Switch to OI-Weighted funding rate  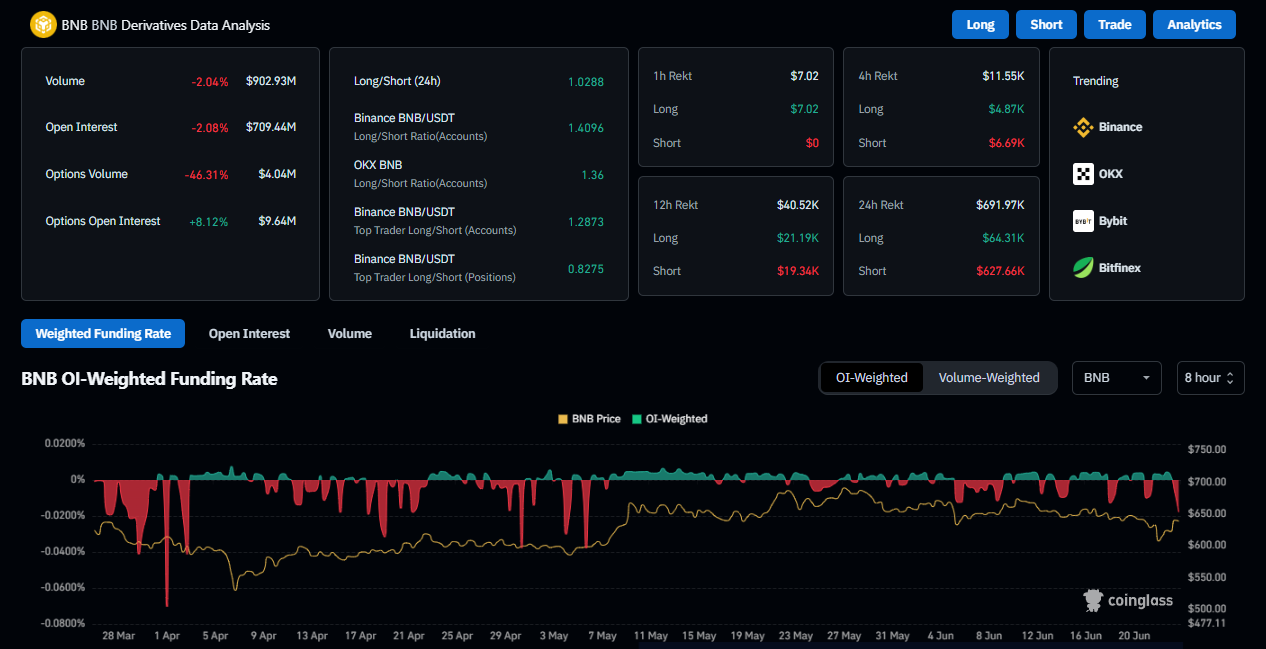pyautogui.click(x=872, y=378)
